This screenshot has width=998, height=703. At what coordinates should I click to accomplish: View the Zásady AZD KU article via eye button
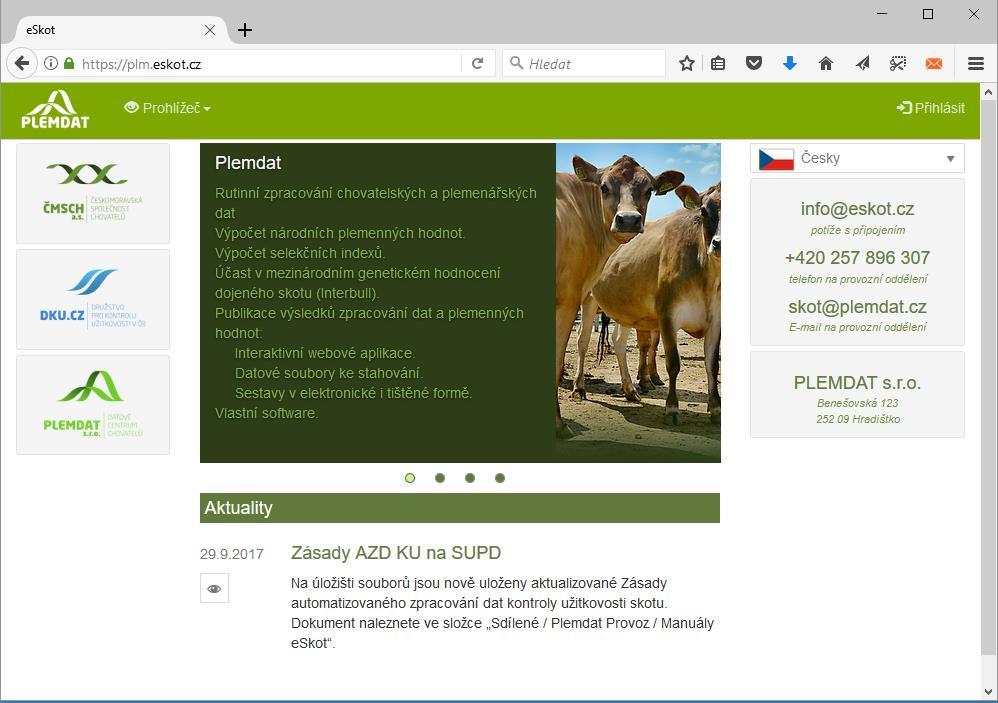coord(214,588)
